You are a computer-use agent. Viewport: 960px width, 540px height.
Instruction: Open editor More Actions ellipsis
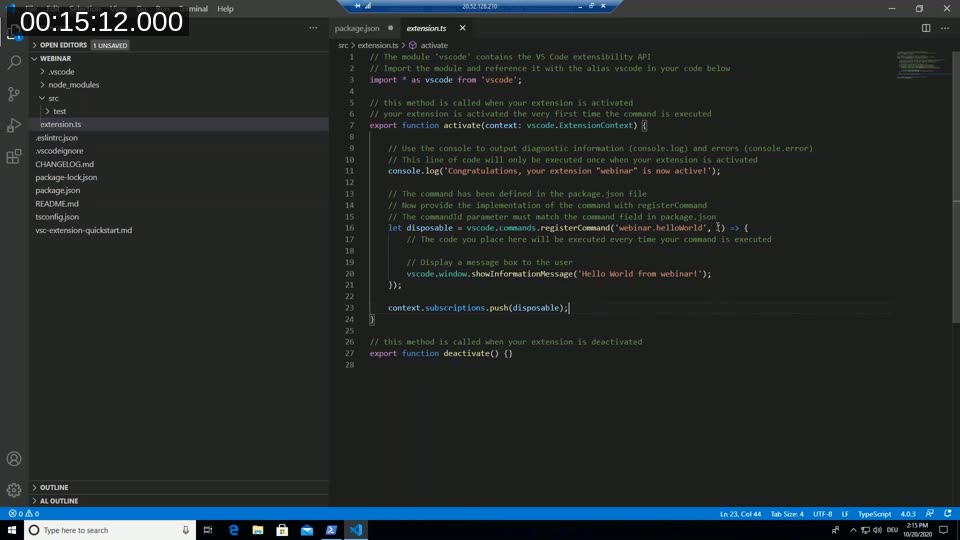pyautogui.click(x=945, y=28)
